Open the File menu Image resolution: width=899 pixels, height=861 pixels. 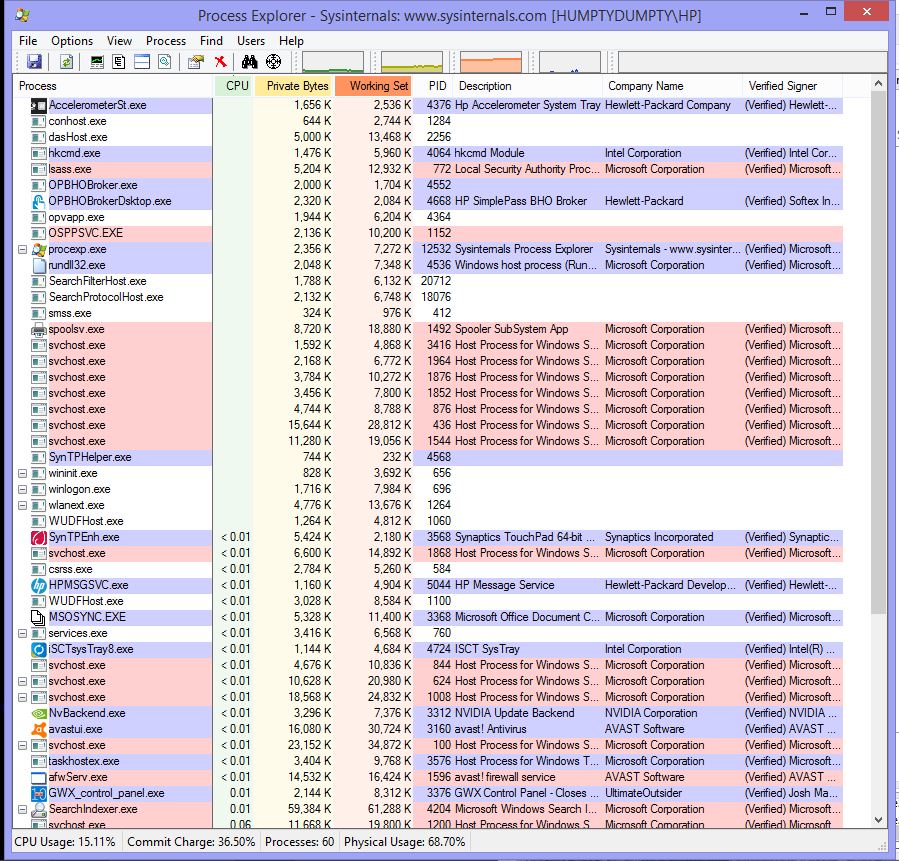(x=28, y=41)
